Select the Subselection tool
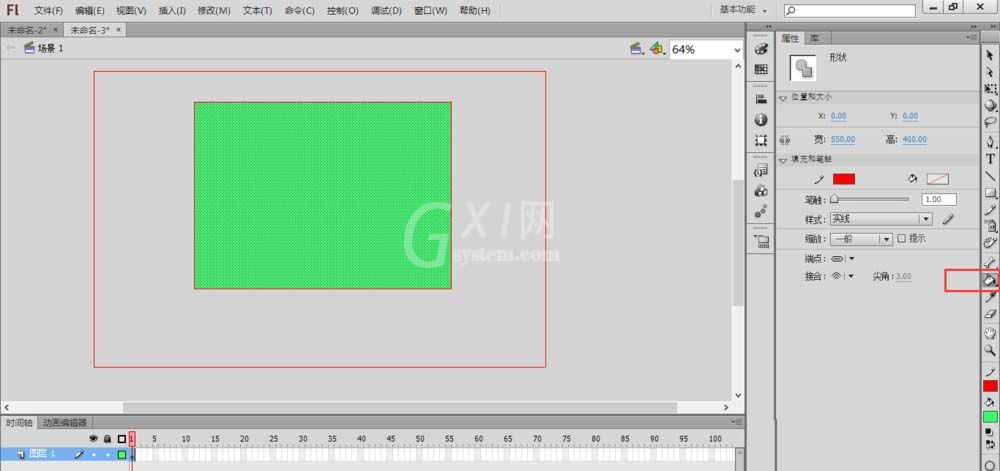Screen dimensions: 1000x471 tap(990, 73)
